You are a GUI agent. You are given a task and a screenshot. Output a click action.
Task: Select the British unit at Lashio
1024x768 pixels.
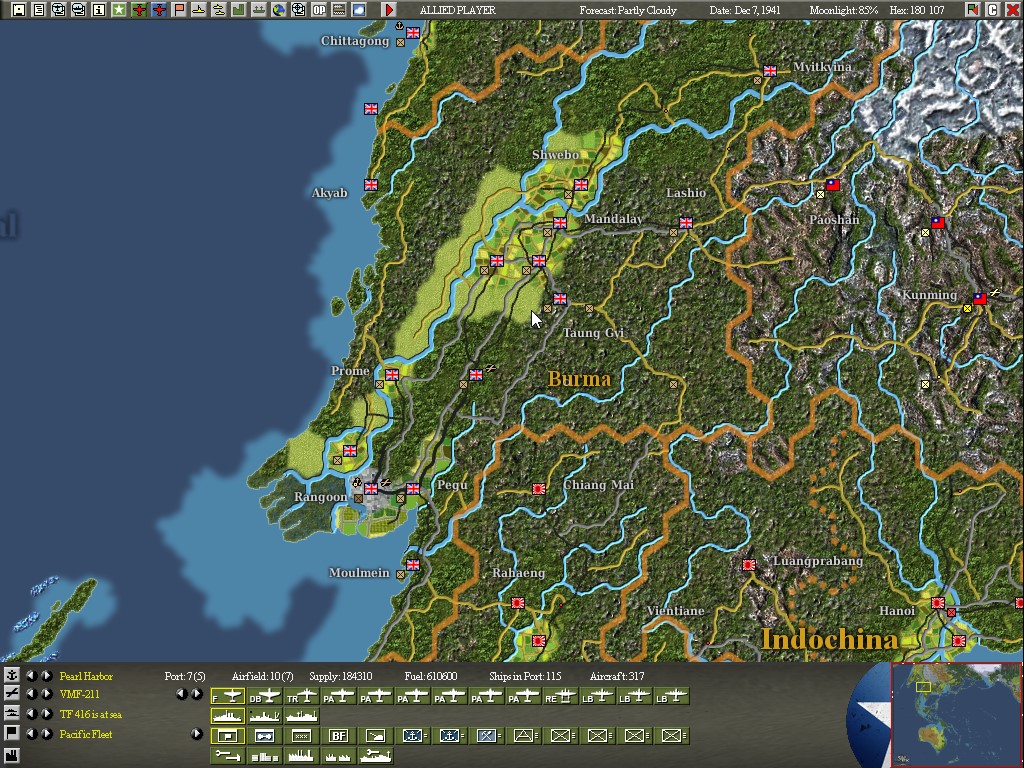[x=686, y=223]
